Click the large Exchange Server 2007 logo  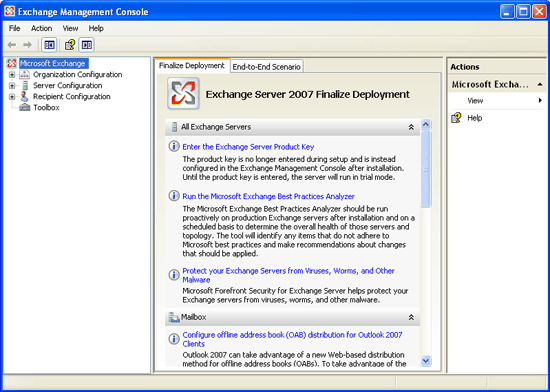pyautogui.click(x=183, y=94)
